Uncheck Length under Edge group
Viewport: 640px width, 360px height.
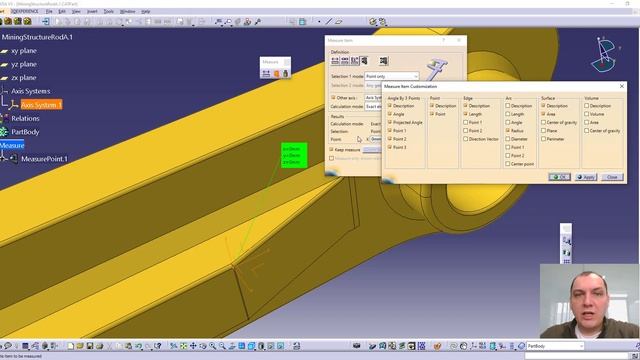[x=466, y=114]
